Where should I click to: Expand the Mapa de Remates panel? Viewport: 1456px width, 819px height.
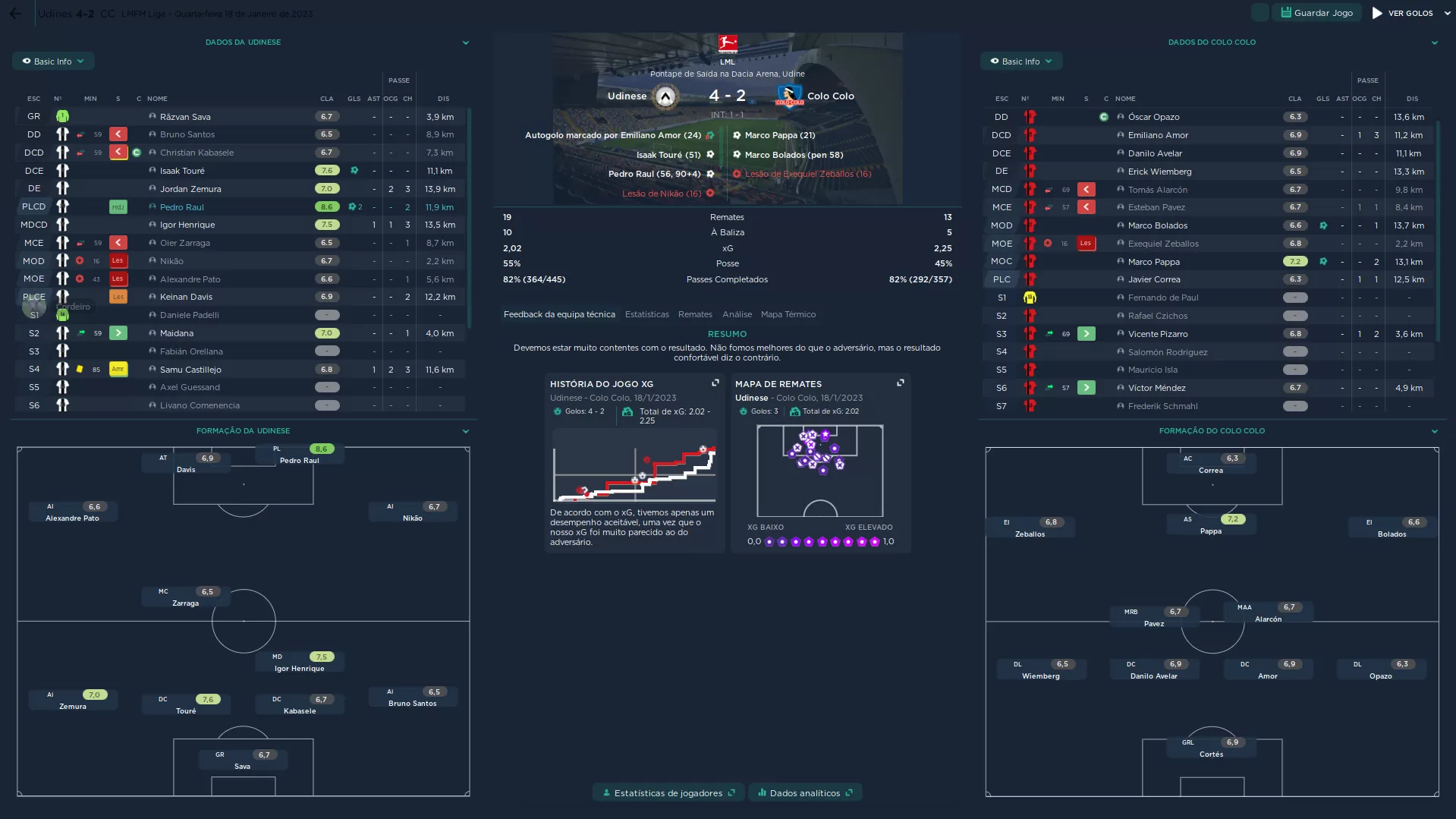900,383
